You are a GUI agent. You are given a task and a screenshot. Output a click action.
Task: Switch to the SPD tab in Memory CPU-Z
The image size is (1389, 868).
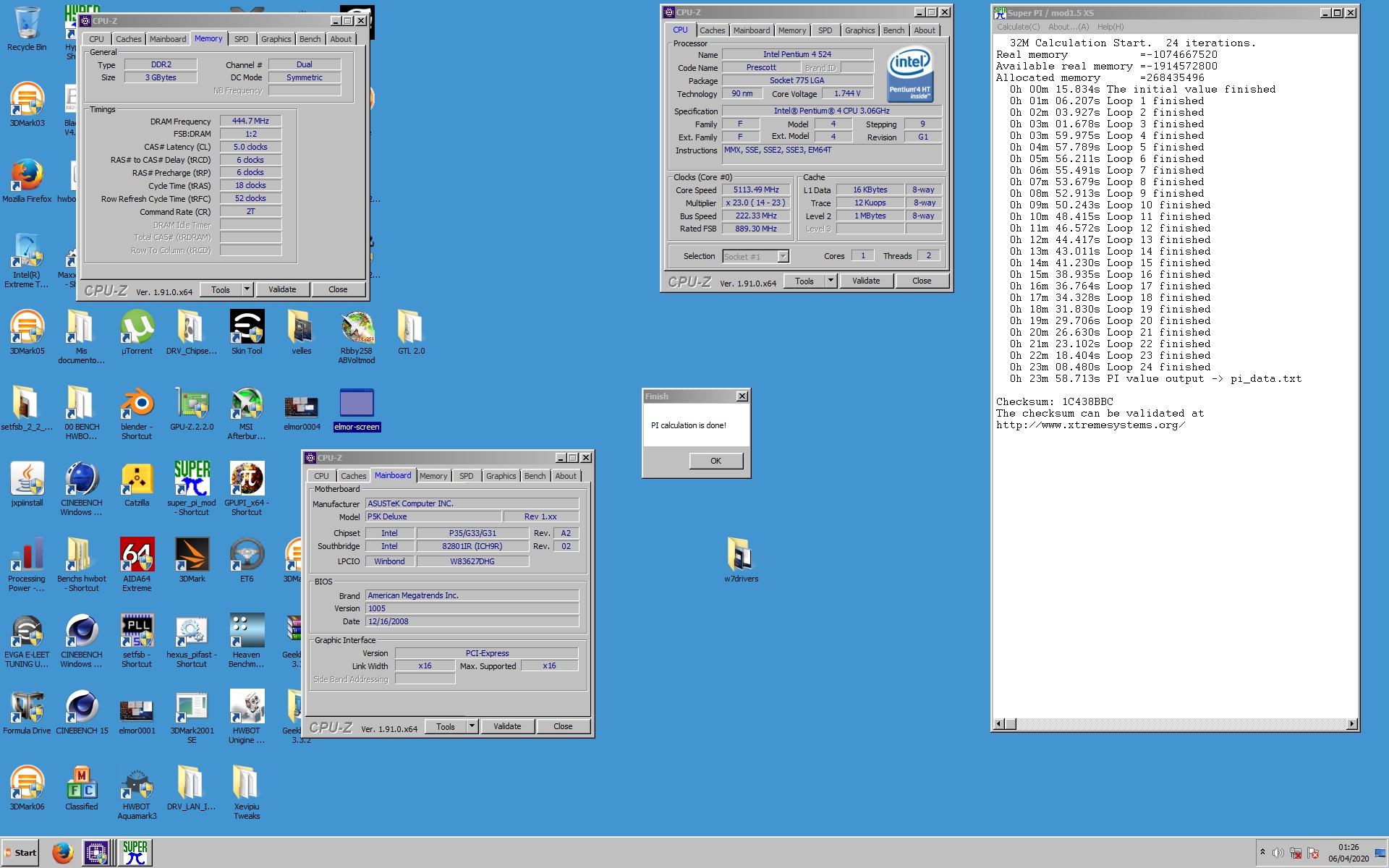coord(242,39)
